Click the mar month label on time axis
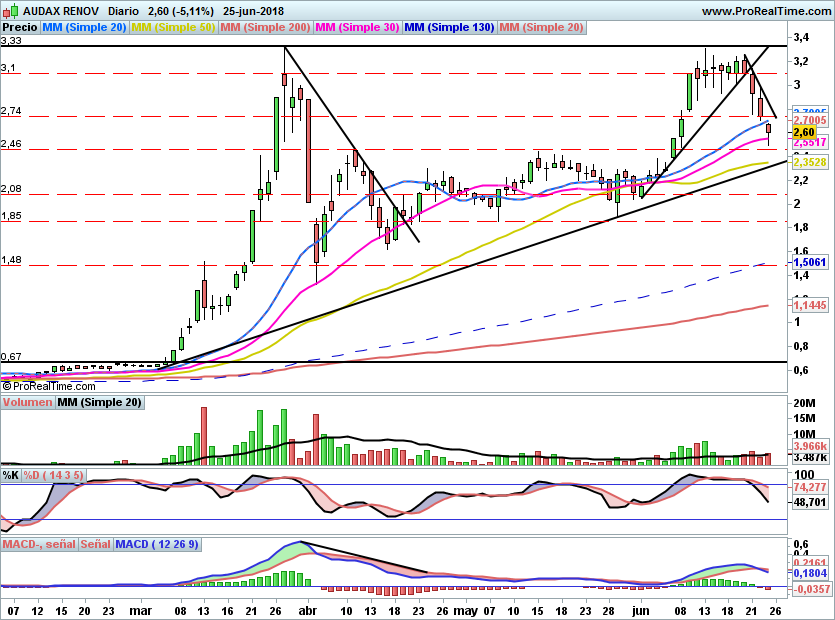This screenshot has height=620, width=835. tap(140, 610)
